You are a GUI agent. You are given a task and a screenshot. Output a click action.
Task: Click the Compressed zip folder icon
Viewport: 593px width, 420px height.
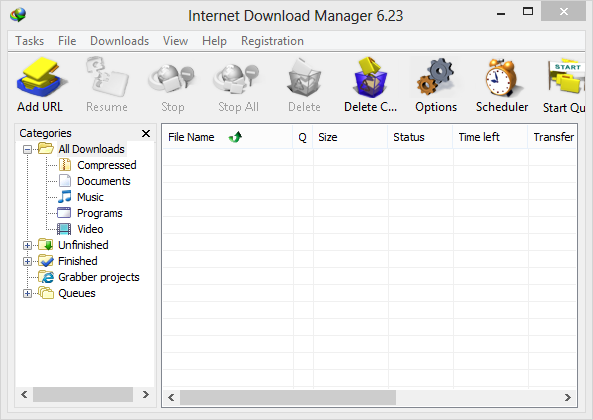point(65,165)
